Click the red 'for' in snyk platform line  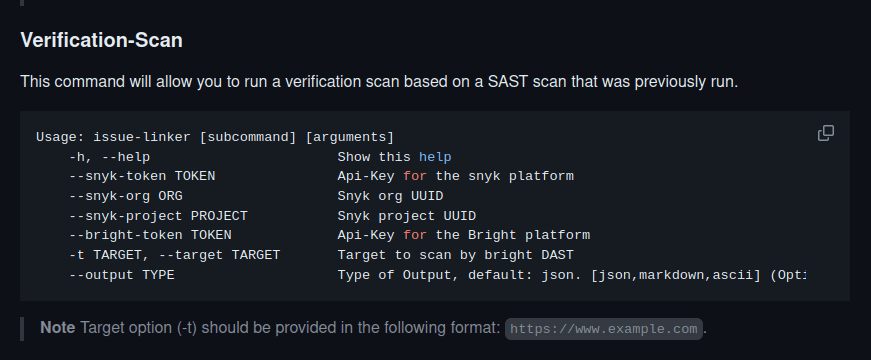click(x=415, y=176)
